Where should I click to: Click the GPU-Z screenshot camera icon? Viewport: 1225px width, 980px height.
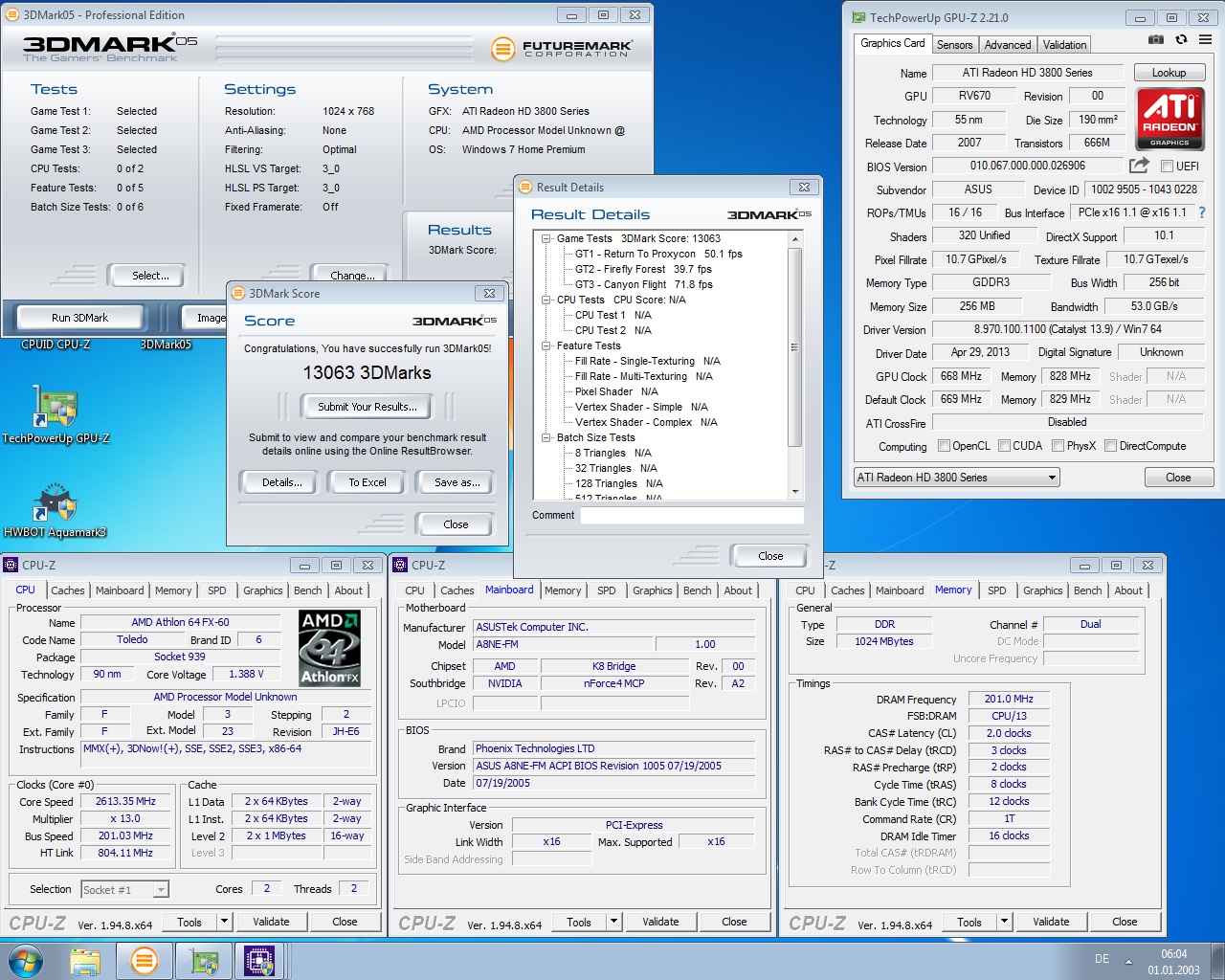click(1156, 39)
